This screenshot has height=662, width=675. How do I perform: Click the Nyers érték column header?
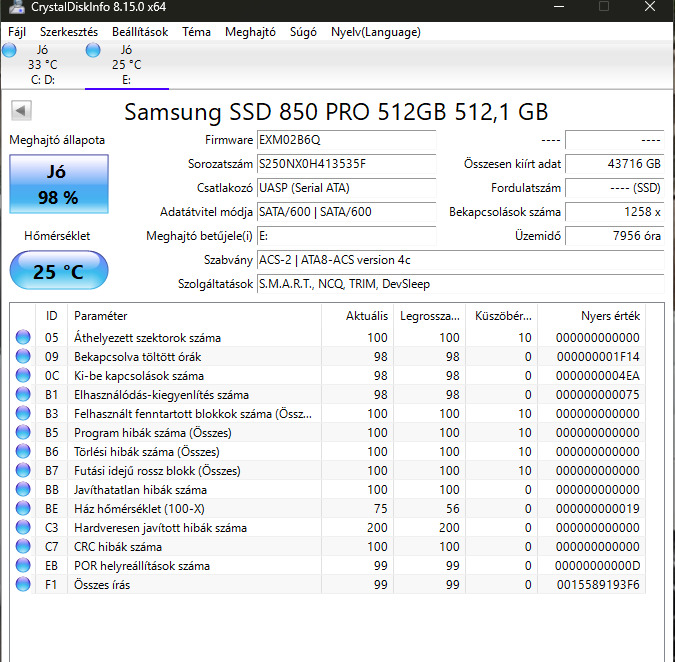[591, 316]
